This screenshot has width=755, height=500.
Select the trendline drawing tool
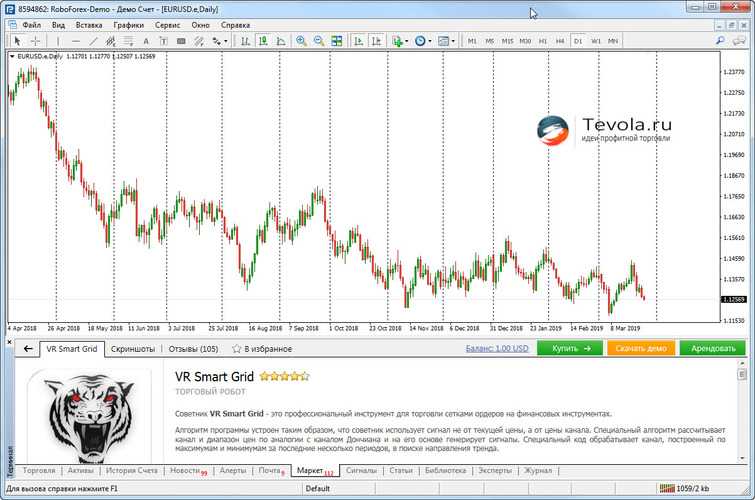pyautogui.click(x=93, y=41)
